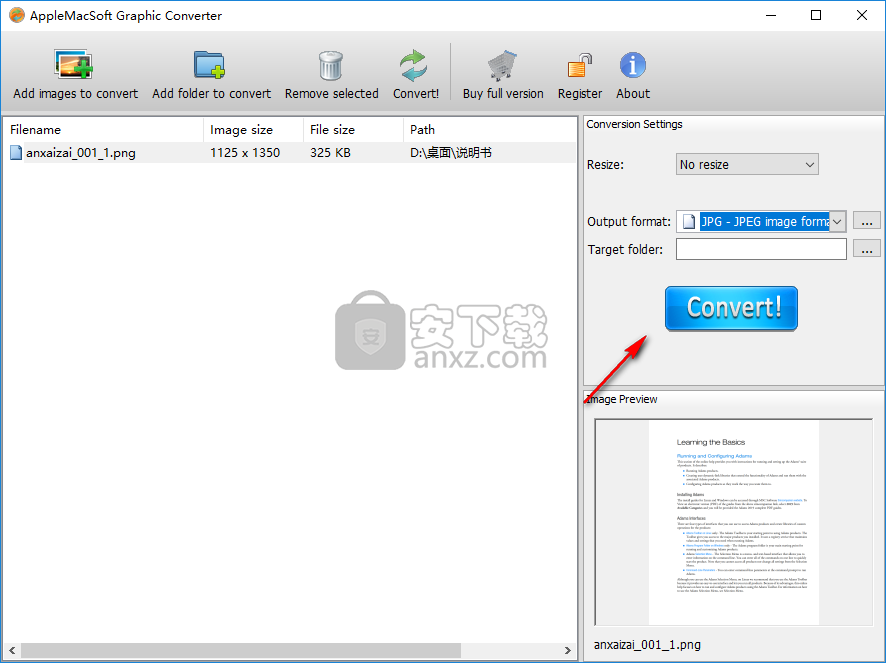Image resolution: width=886 pixels, height=663 pixels.
Task: Open Buy full version shopping cart
Action: point(502,65)
